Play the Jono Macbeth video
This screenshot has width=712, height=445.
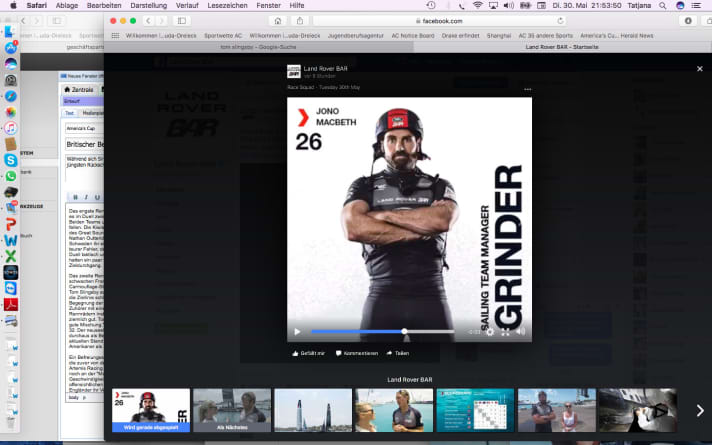pyautogui.click(x=297, y=332)
